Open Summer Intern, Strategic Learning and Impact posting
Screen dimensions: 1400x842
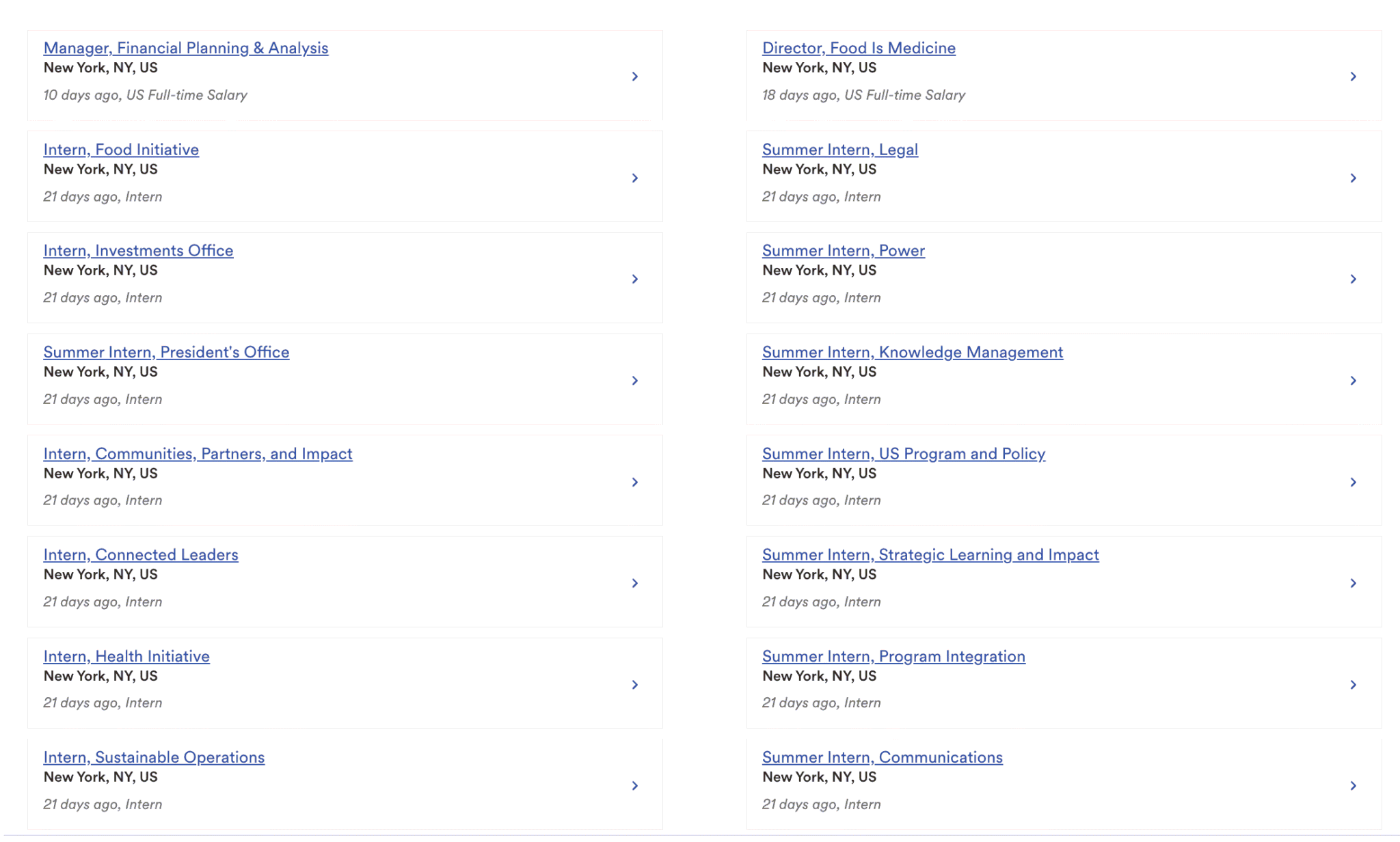click(x=930, y=555)
